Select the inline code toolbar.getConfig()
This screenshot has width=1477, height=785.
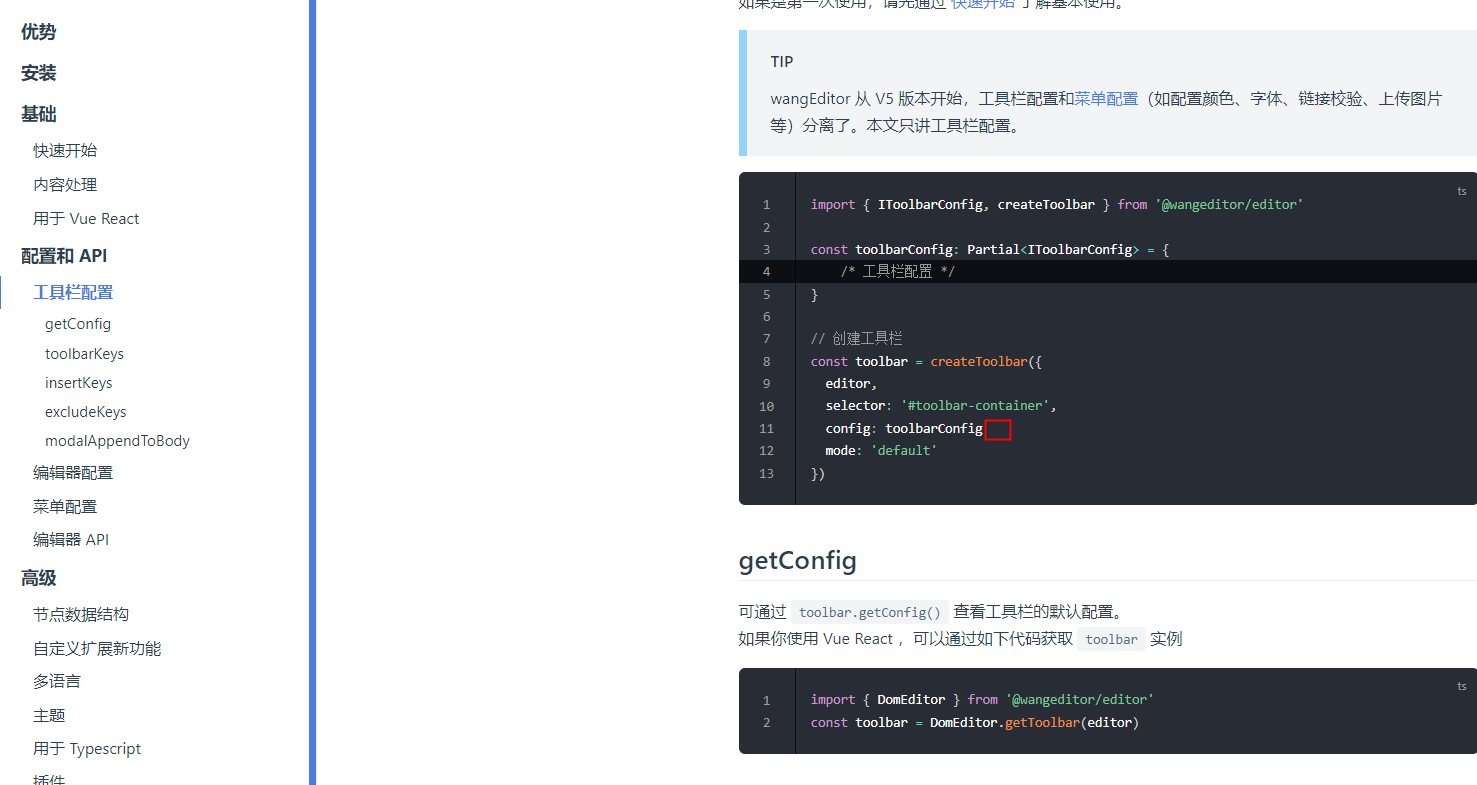(870, 611)
